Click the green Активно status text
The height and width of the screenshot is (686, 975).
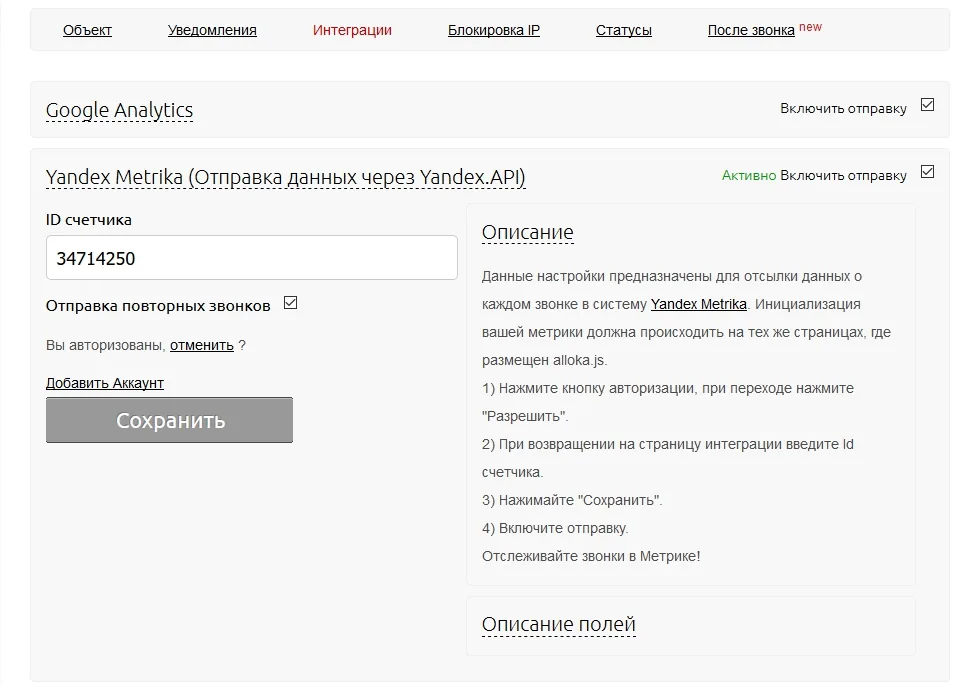[749, 175]
